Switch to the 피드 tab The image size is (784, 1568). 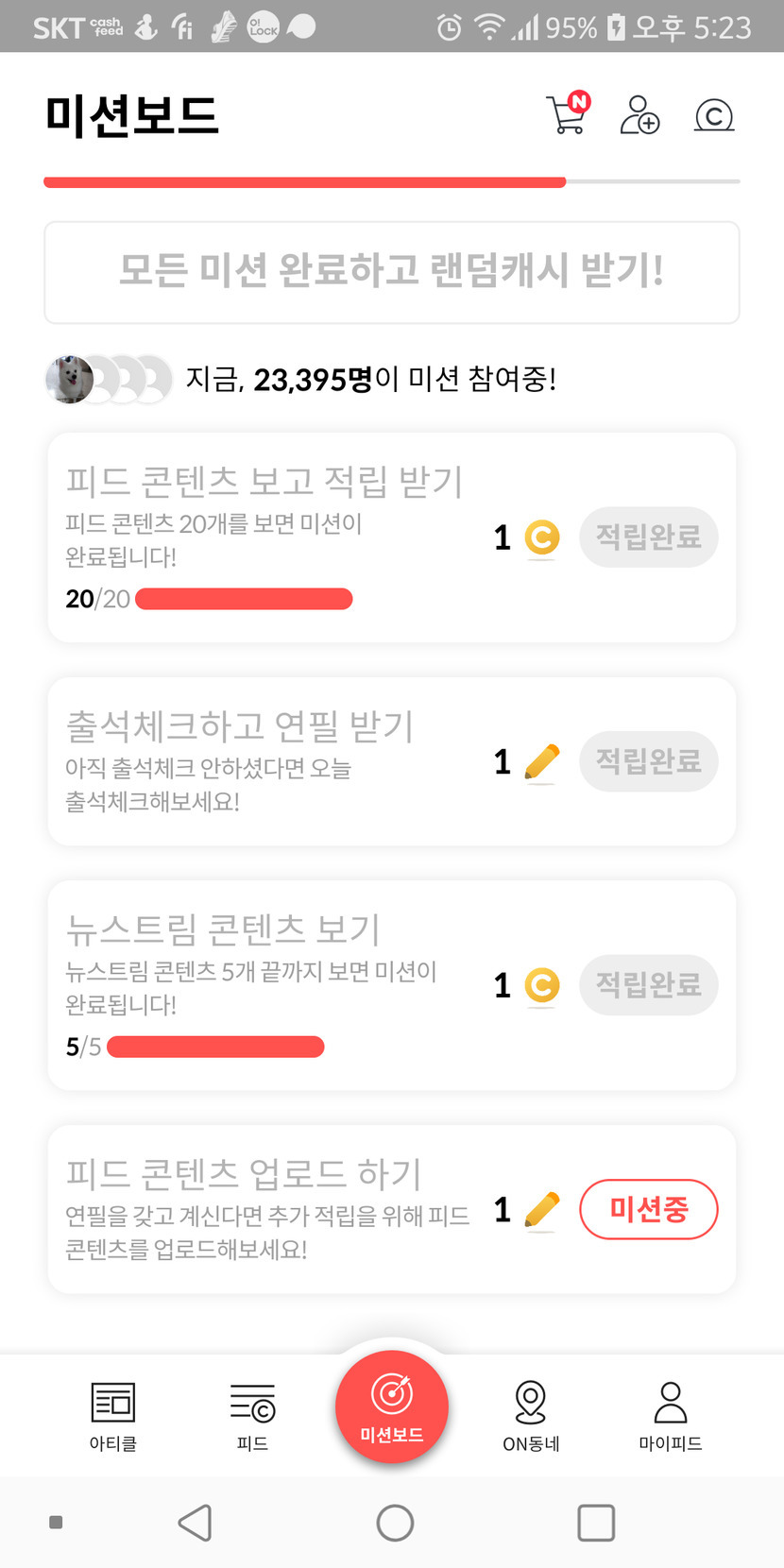coord(252,1414)
